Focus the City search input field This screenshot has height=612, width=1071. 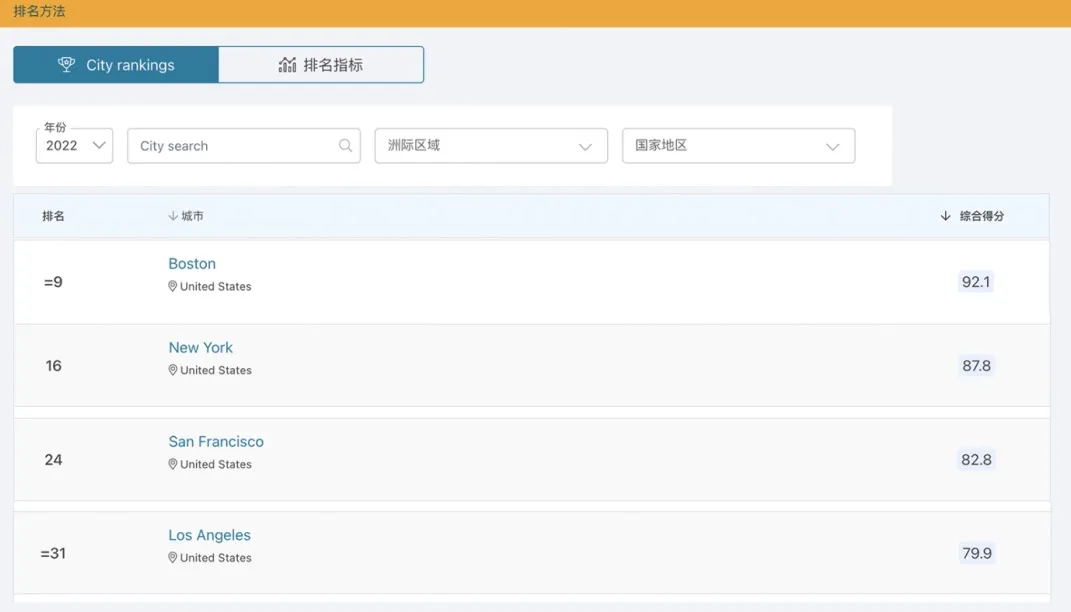point(235,146)
